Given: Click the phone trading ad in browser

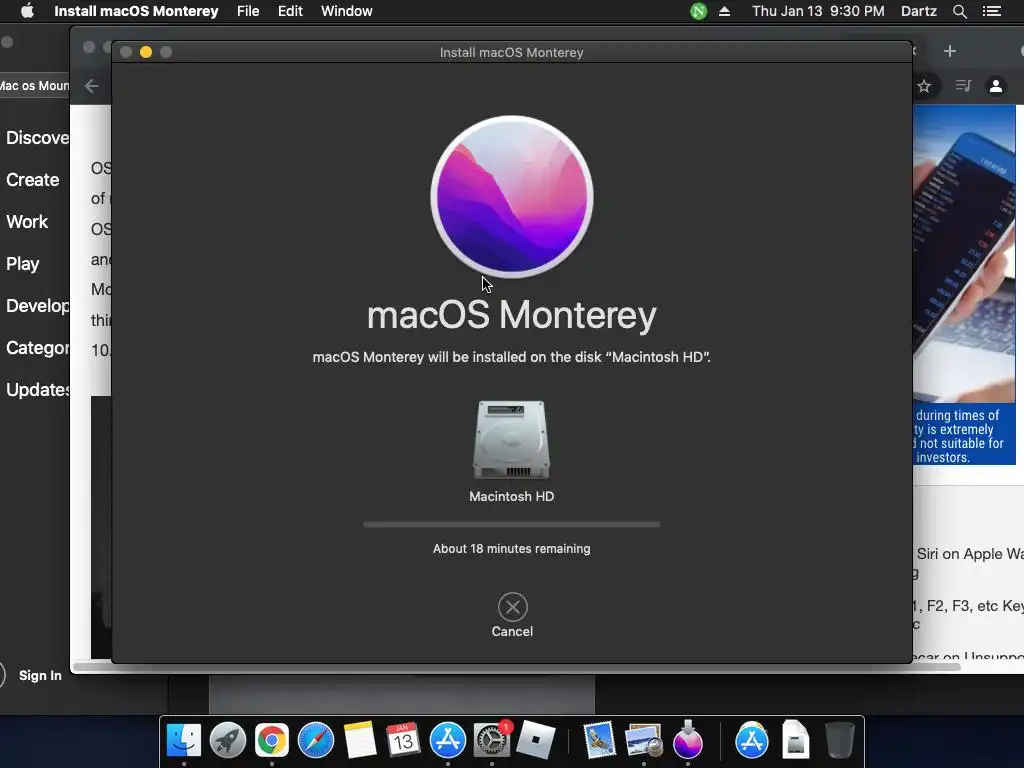Looking at the screenshot, I should coord(965,285).
